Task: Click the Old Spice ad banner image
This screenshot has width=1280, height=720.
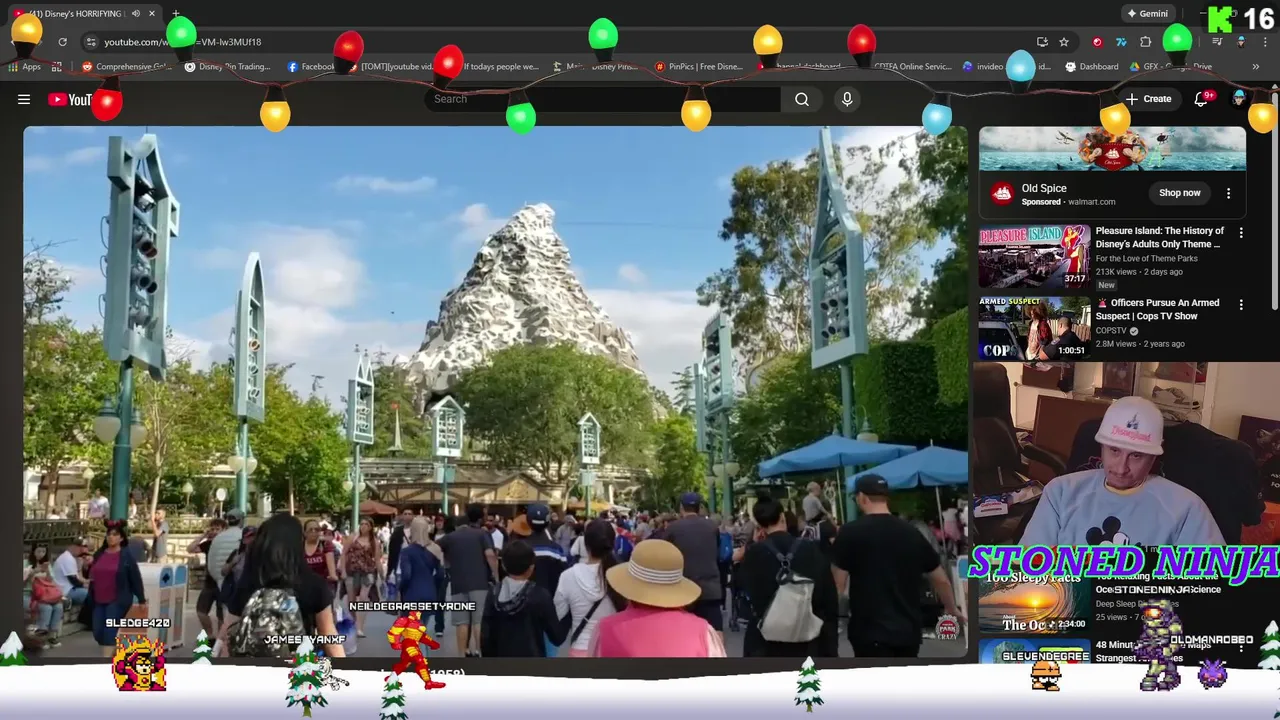Action: [1112, 149]
